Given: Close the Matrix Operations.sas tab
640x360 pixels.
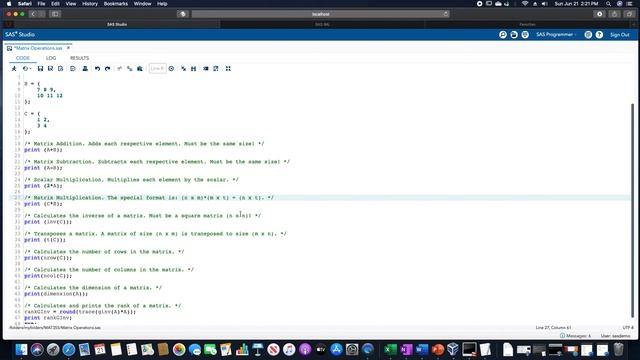Looking at the screenshot, I should coord(68,48).
